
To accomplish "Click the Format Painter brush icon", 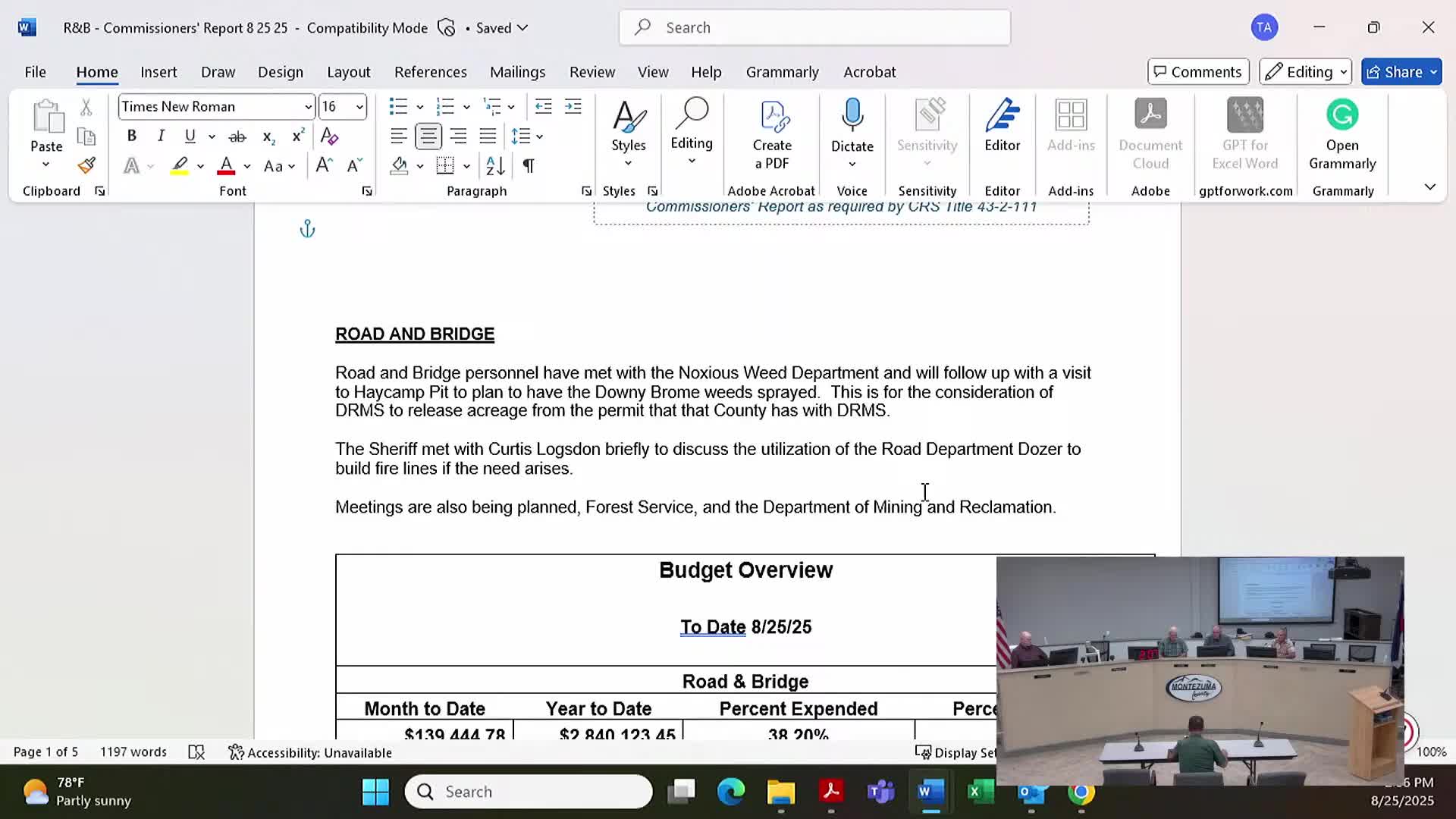I will (86, 165).
